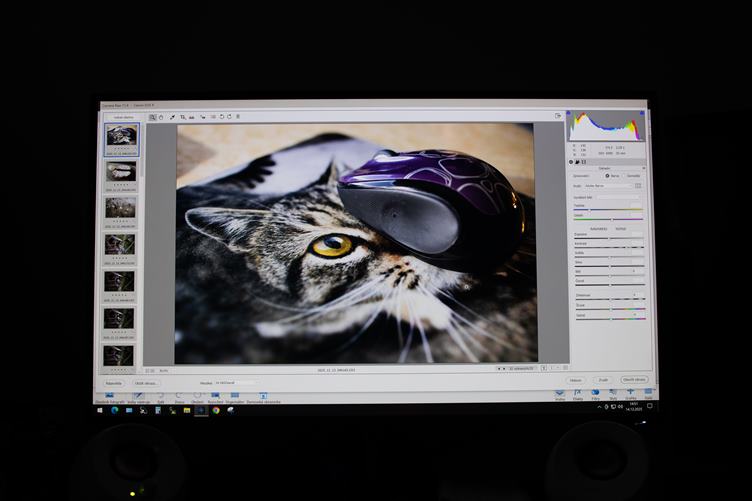
Task: Open the Hloubka bit depth dropdown
Action: pos(237,382)
